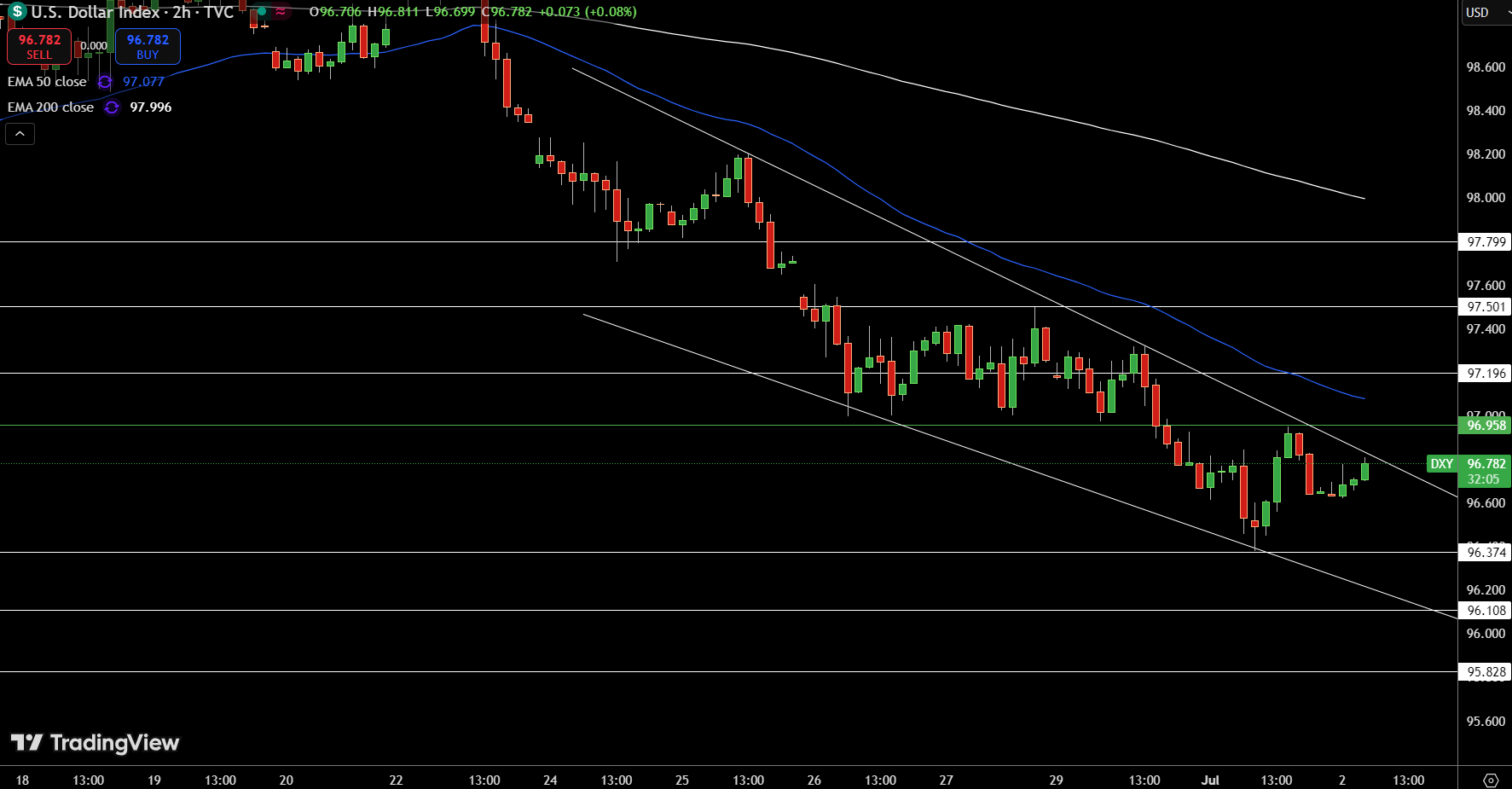This screenshot has height=789, width=1512.
Task: Click the refresh icon beside EMA 50
Action: tap(105, 82)
